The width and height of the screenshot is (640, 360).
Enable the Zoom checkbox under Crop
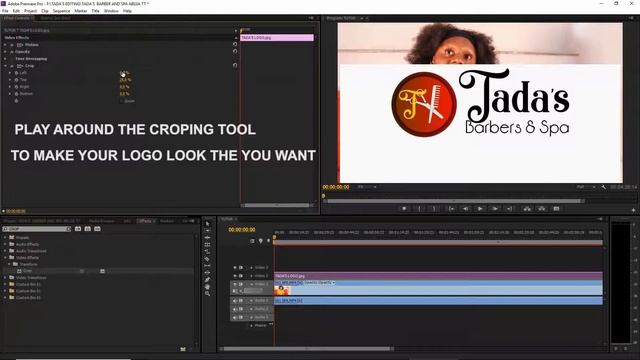[x=122, y=101]
